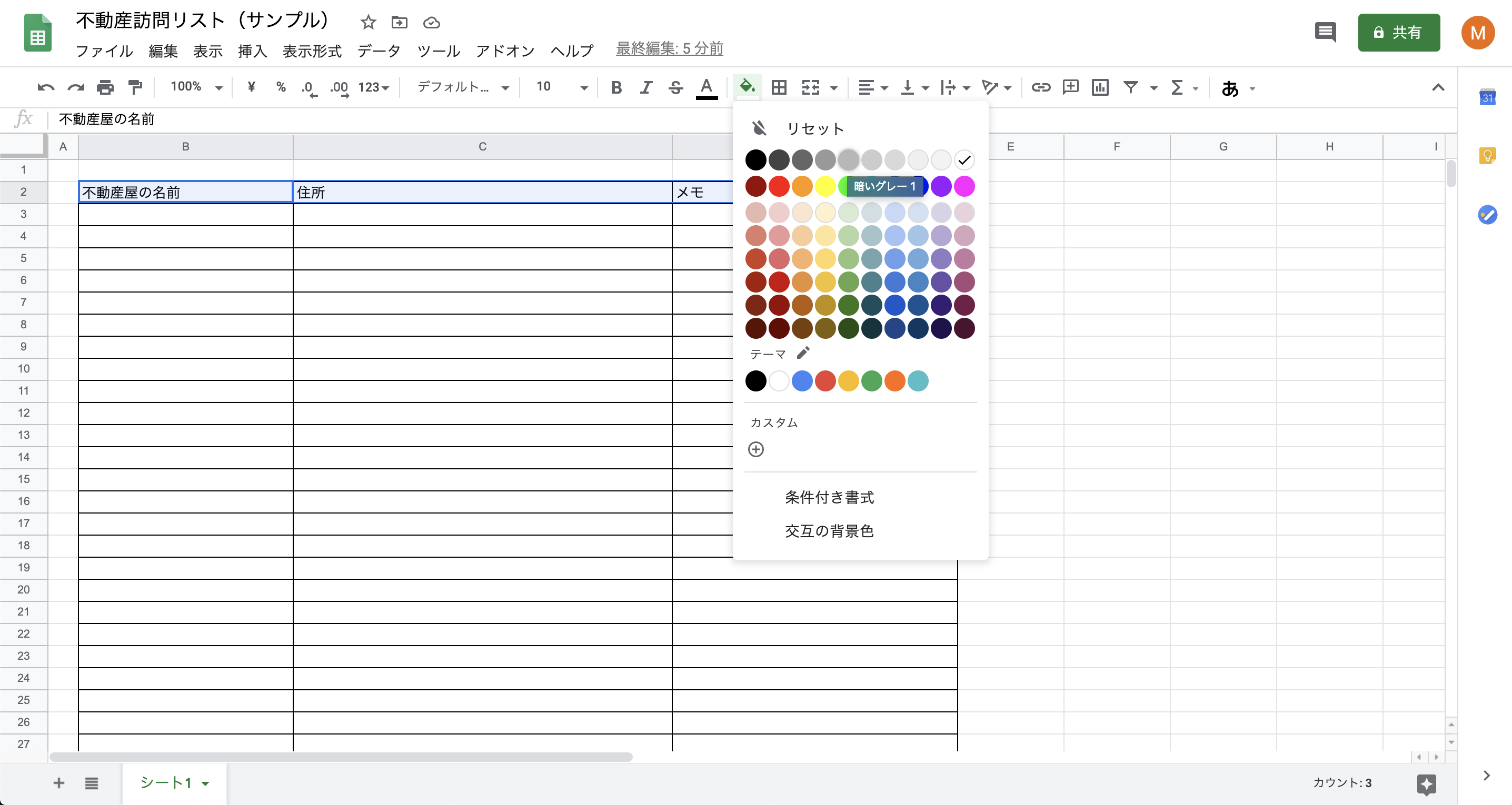Open horizontal align dropdown
The image size is (1512, 805).
pos(872,87)
